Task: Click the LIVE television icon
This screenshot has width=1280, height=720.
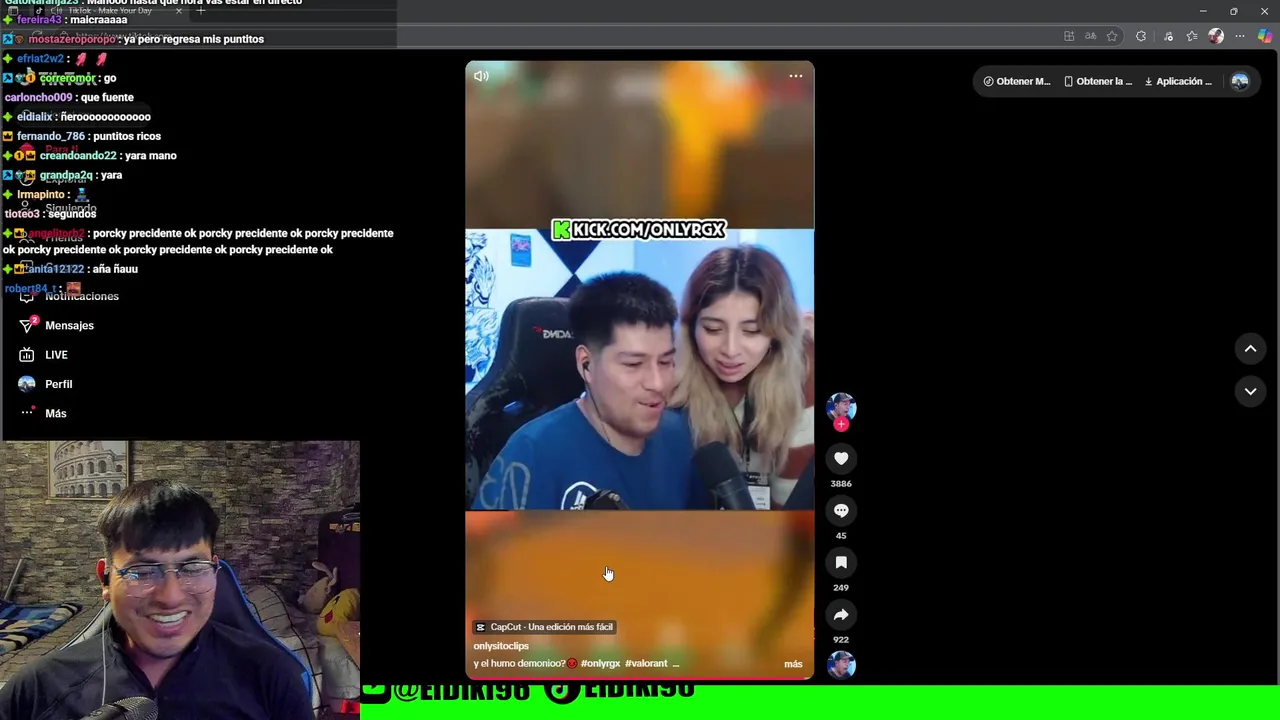Action: coord(27,354)
